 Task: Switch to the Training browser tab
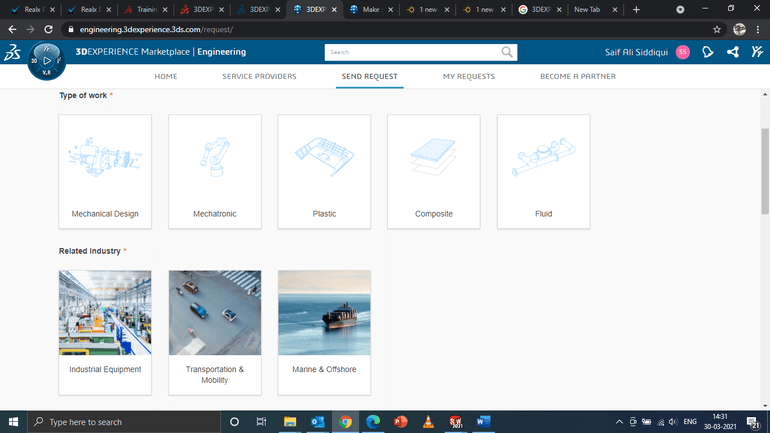point(146,9)
